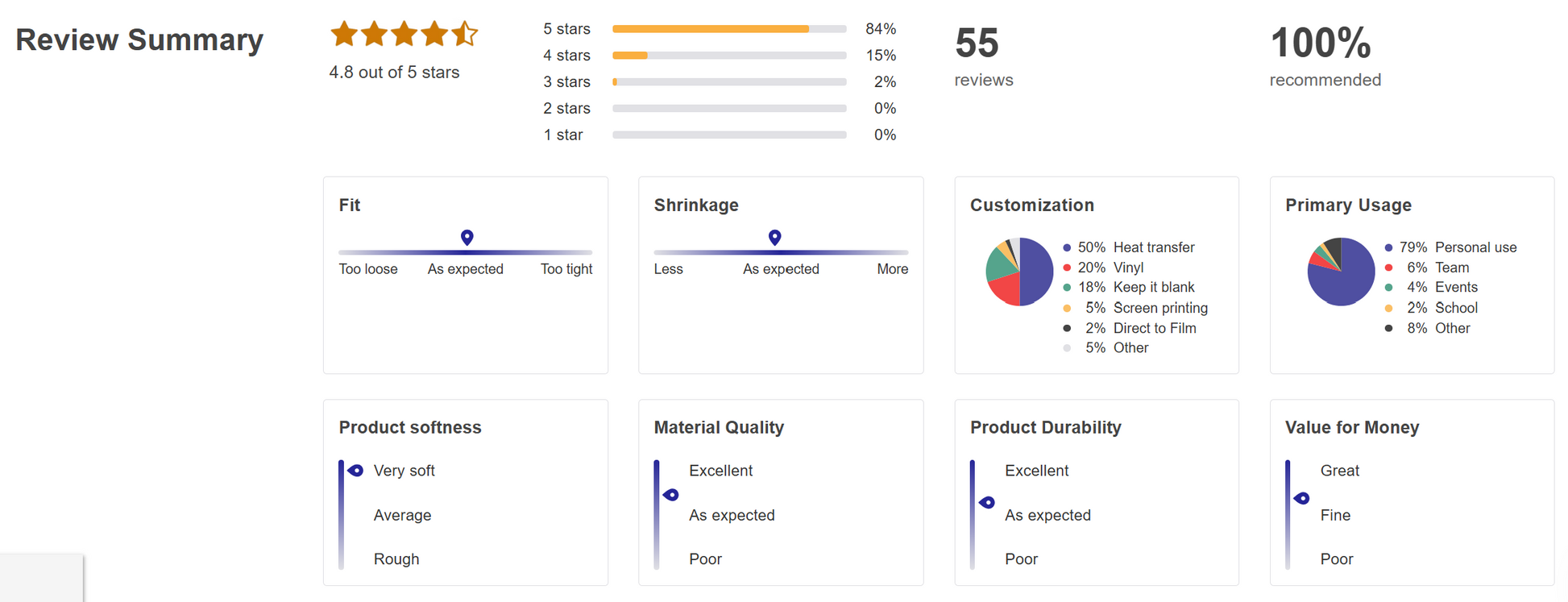Click the Heat transfer legend dot
1568x602 pixels.
(1067, 247)
